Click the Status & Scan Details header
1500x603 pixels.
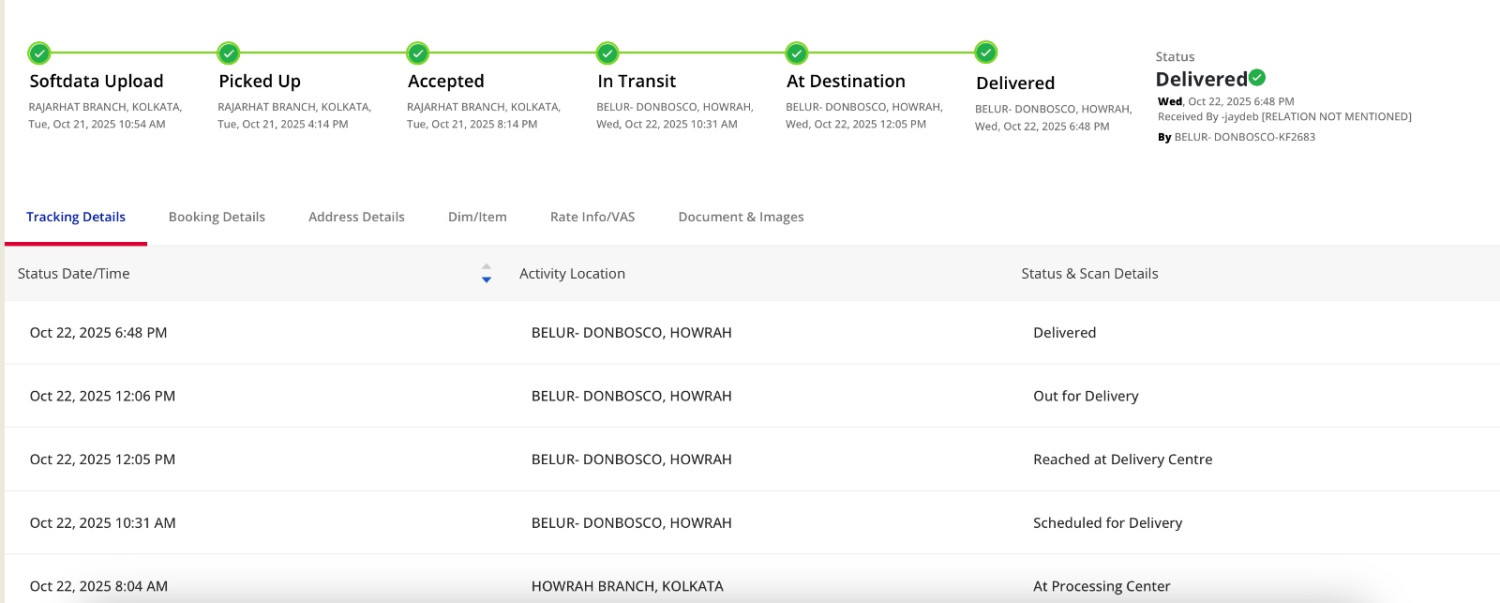[x=1089, y=273]
